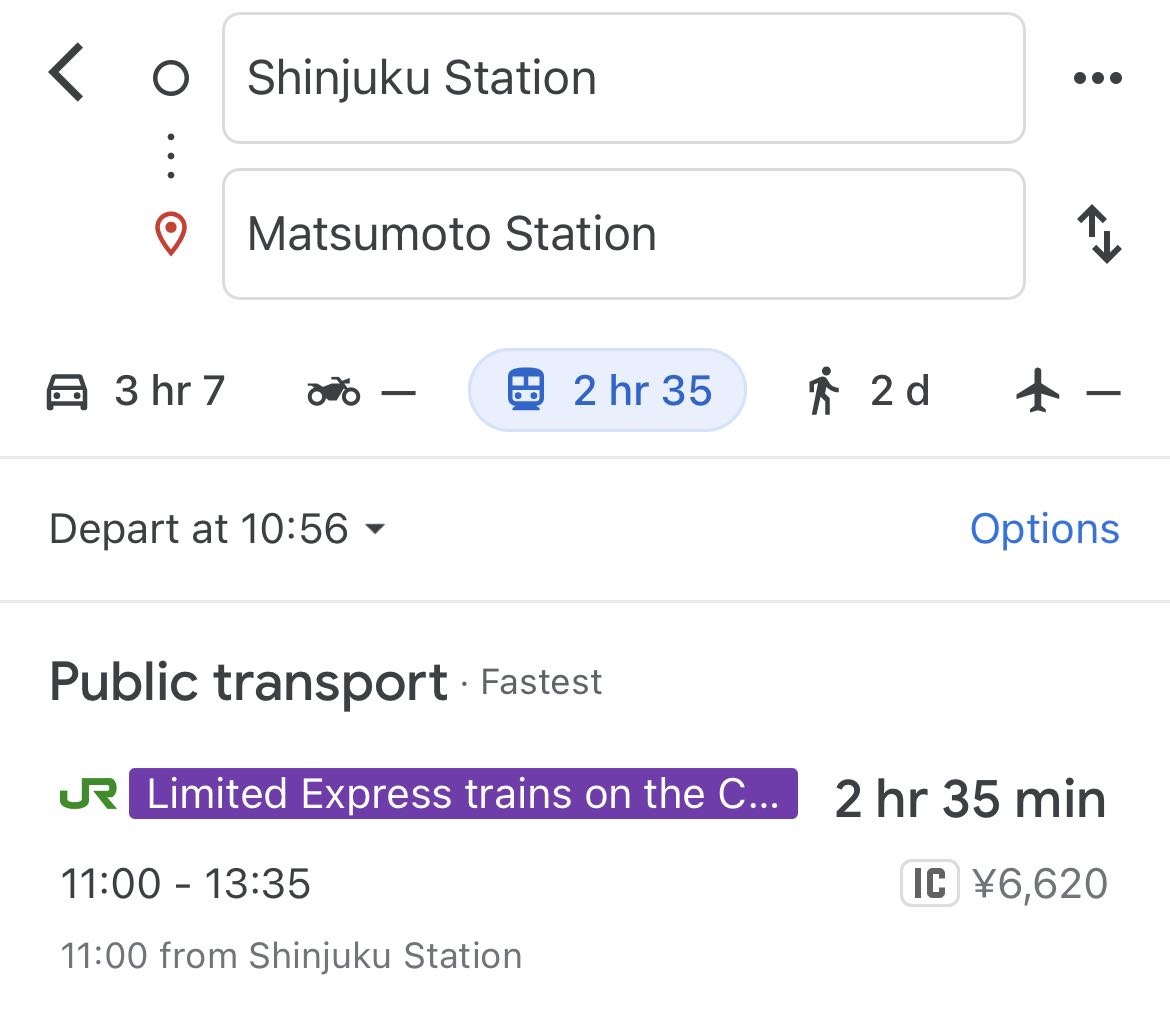
Task: Open the three-dot more options menu
Action: (1098, 78)
